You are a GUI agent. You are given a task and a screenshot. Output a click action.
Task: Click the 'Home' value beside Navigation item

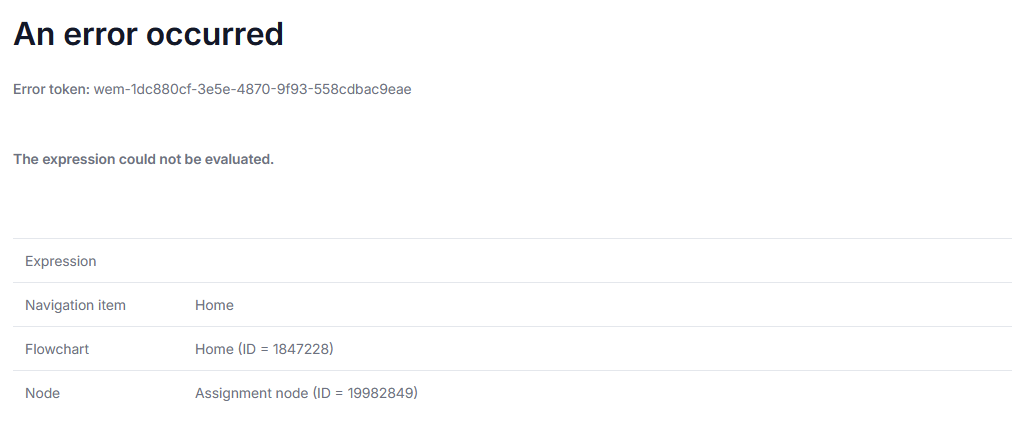coord(214,305)
